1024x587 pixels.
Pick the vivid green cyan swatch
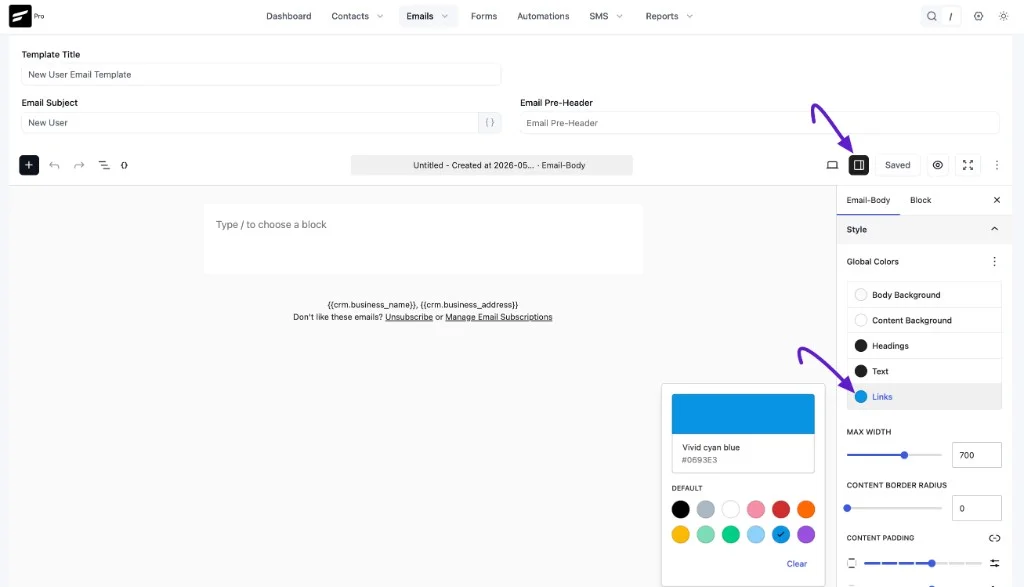(731, 534)
